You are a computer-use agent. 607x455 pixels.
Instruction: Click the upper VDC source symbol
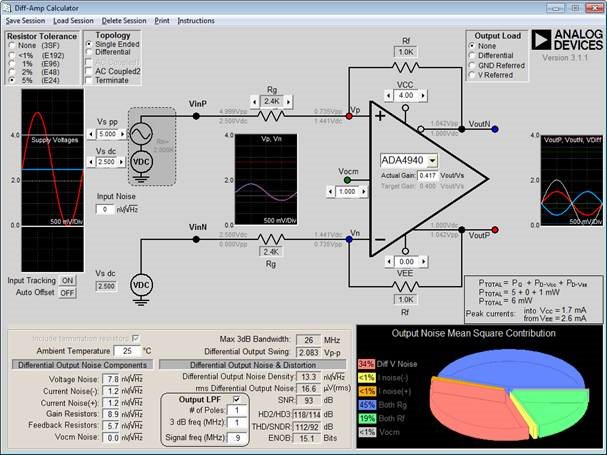141,161
